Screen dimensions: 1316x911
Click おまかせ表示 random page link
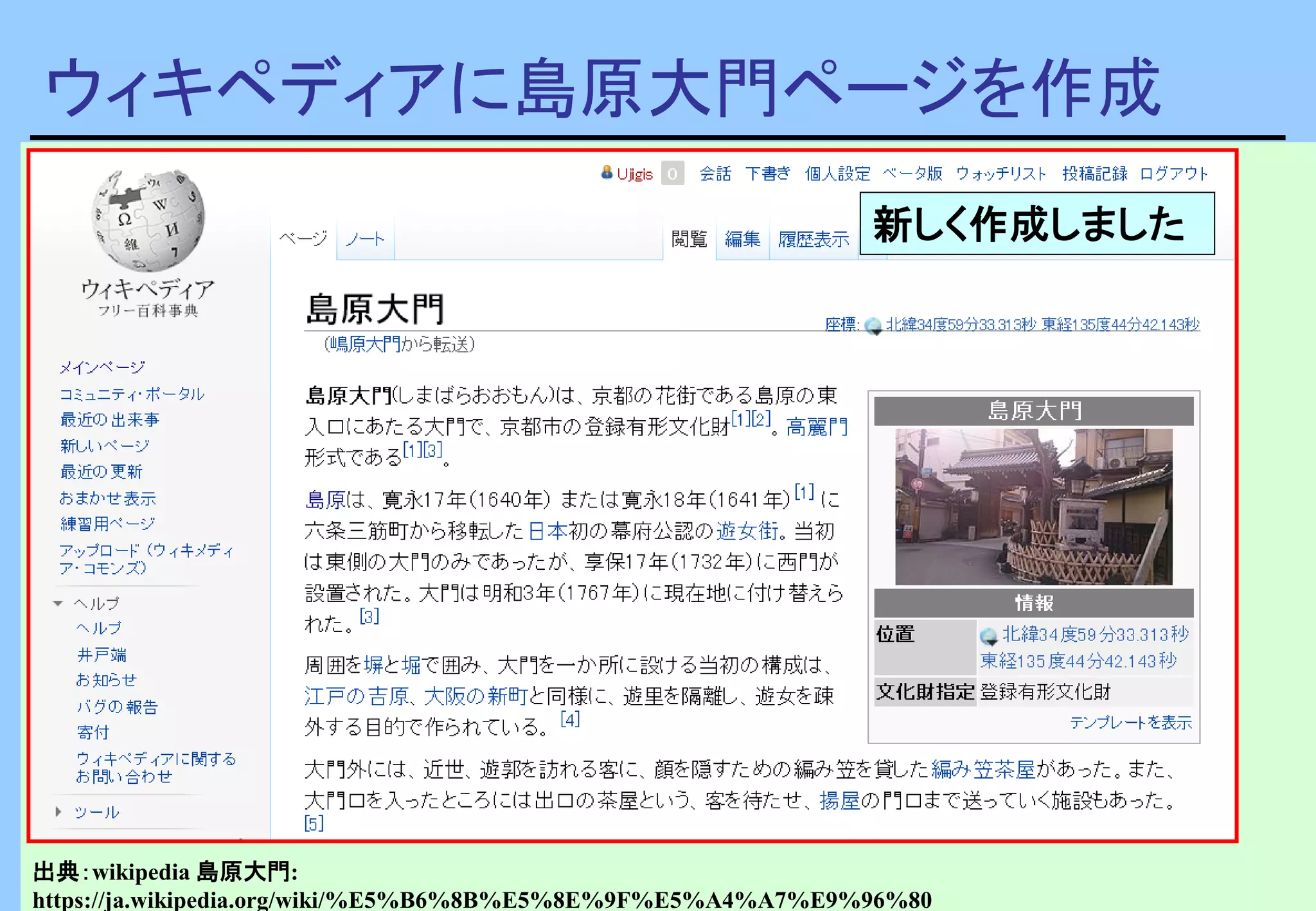coord(108,498)
